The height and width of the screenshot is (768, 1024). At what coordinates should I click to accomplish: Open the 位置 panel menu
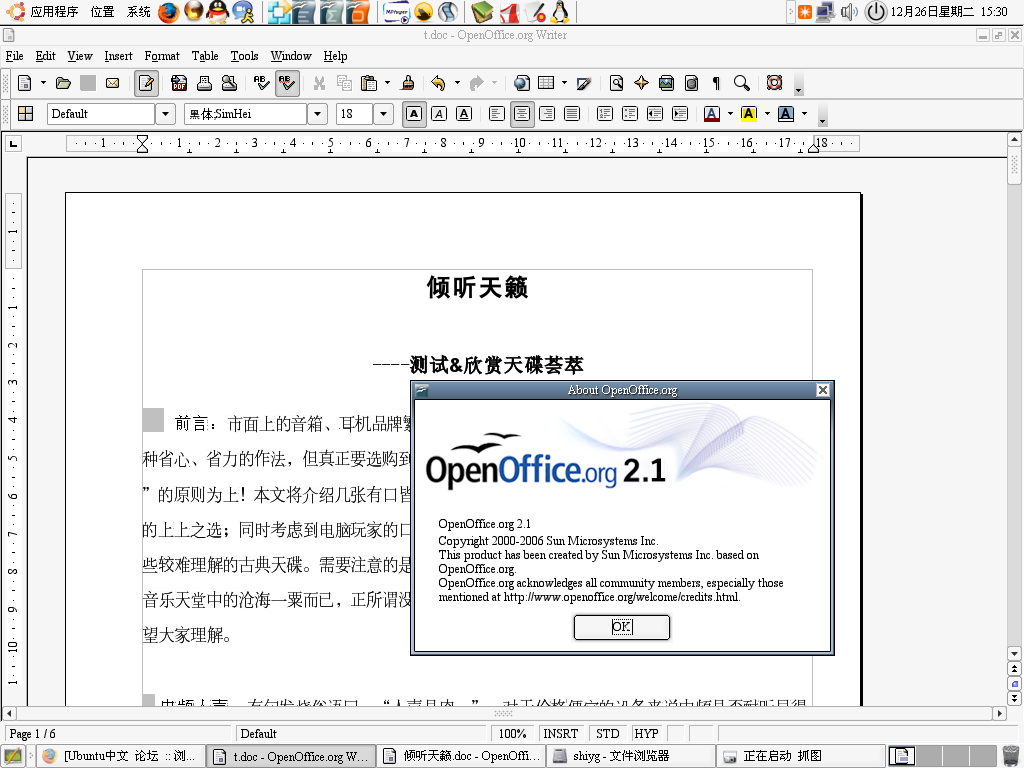click(x=103, y=12)
